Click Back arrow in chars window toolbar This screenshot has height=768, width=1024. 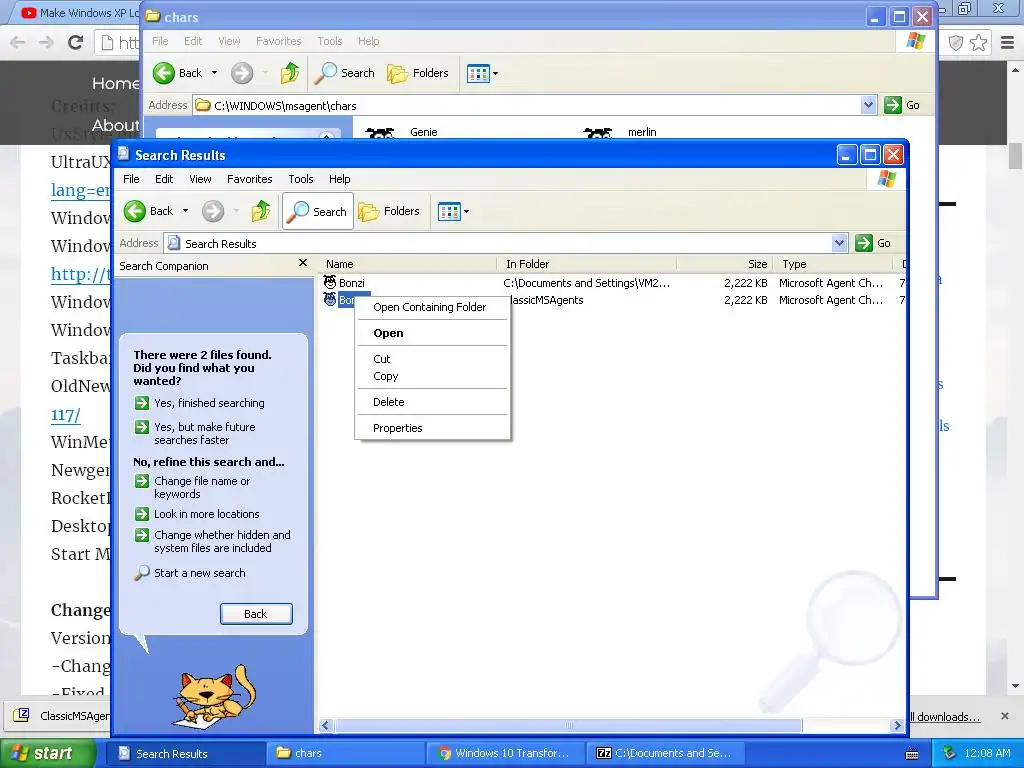click(x=164, y=73)
